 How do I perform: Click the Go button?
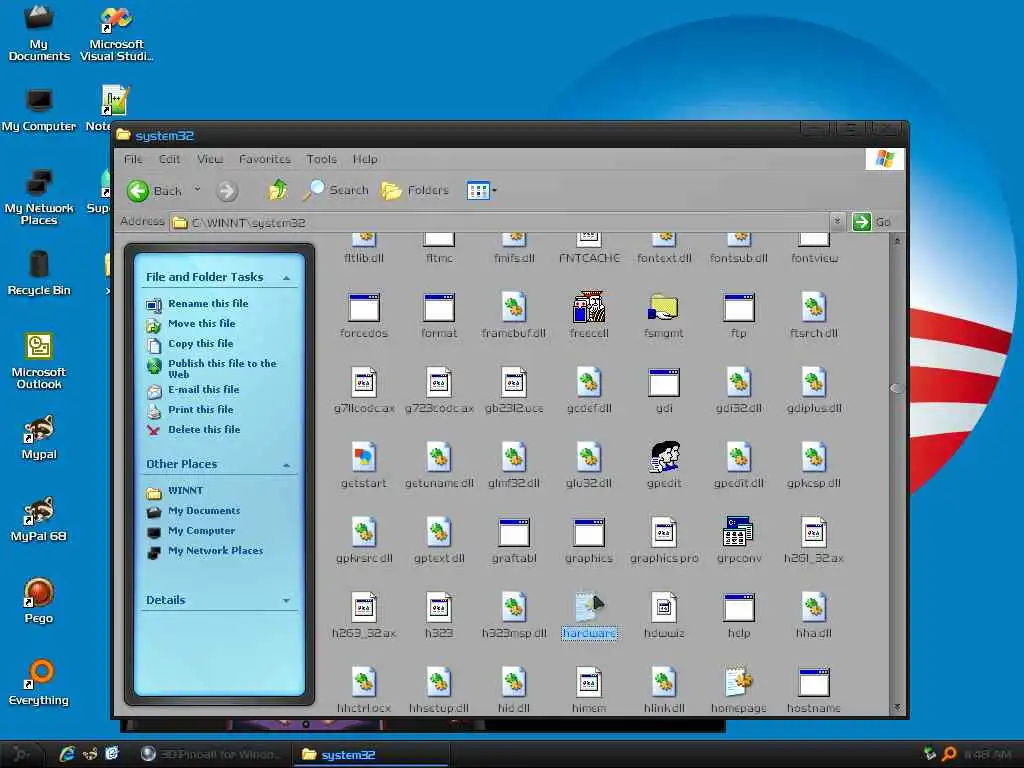pos(872,222)
